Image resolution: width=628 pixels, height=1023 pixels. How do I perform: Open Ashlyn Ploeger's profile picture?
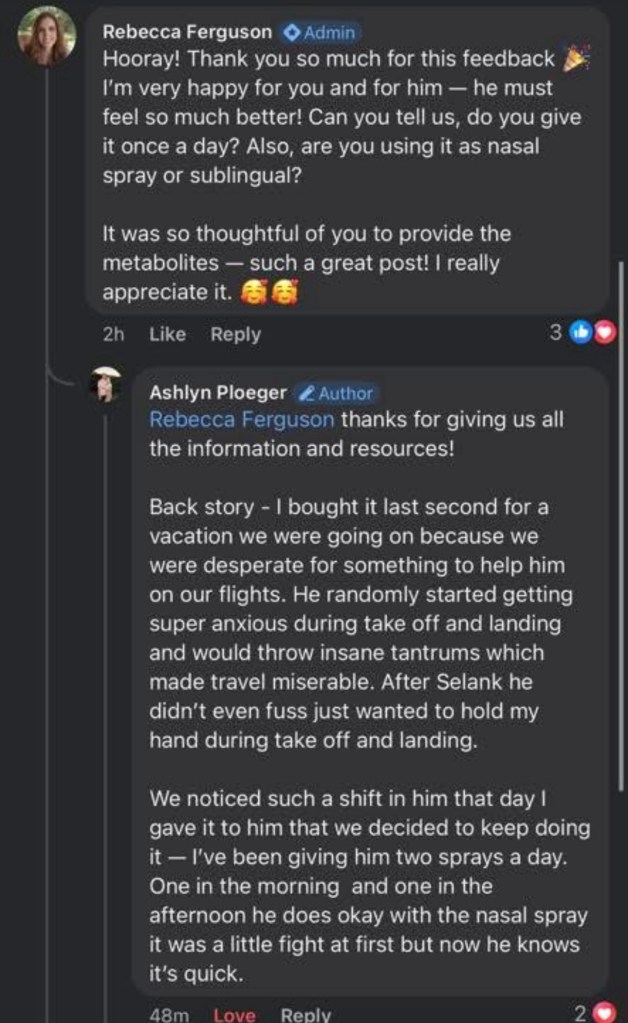(x=106, y=385)
